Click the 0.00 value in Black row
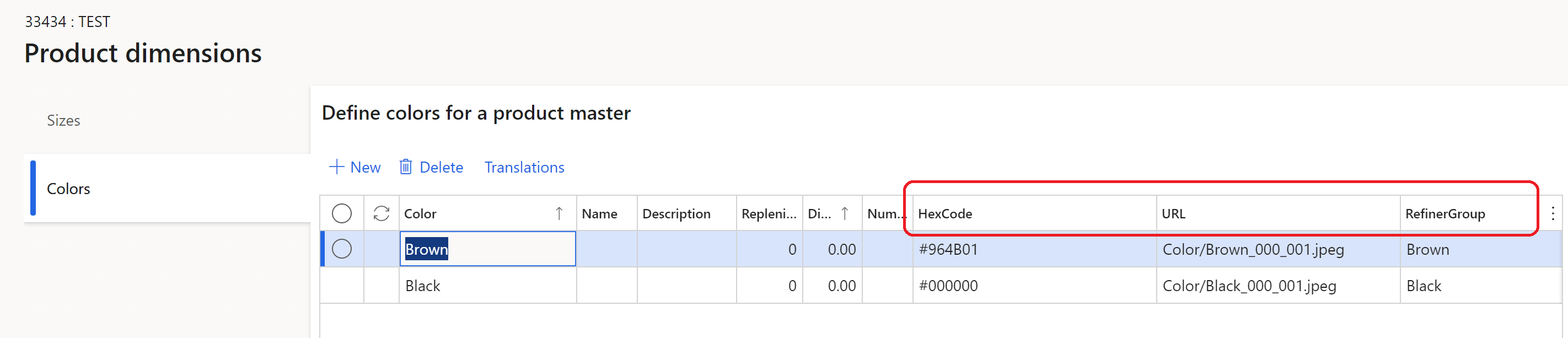This screenshot has width=1568, height=338. [841, 286]
